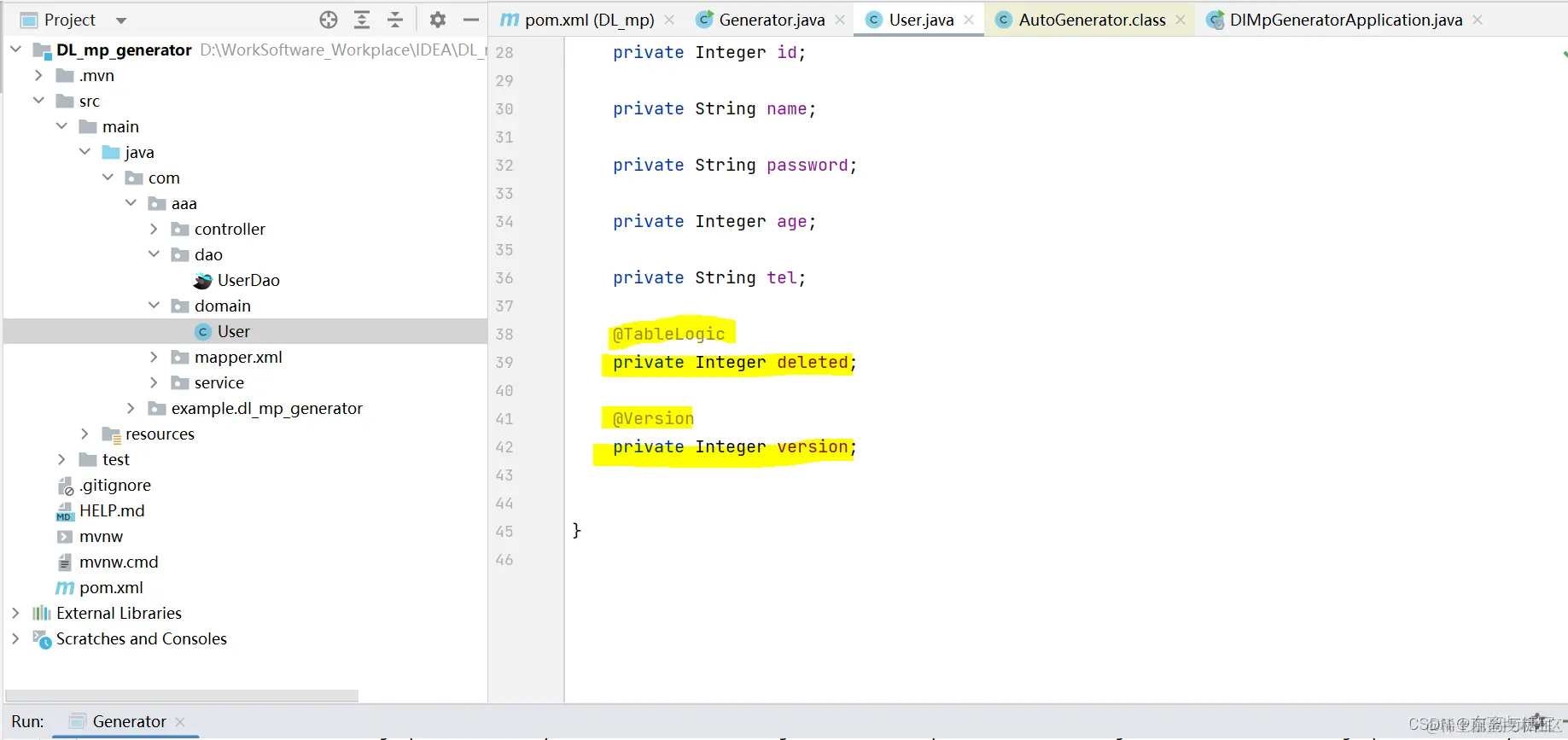Click the password field declaration
Viewport: 1568px width, 740px height.
pos(734,165)
